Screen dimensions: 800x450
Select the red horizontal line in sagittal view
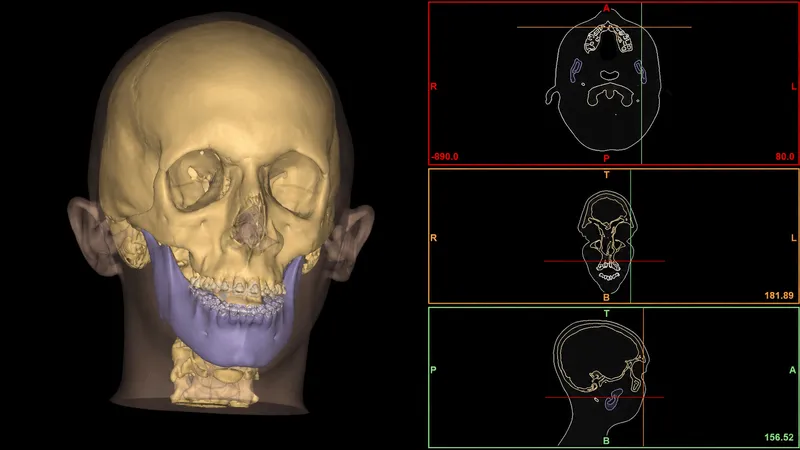pos(604,397)
